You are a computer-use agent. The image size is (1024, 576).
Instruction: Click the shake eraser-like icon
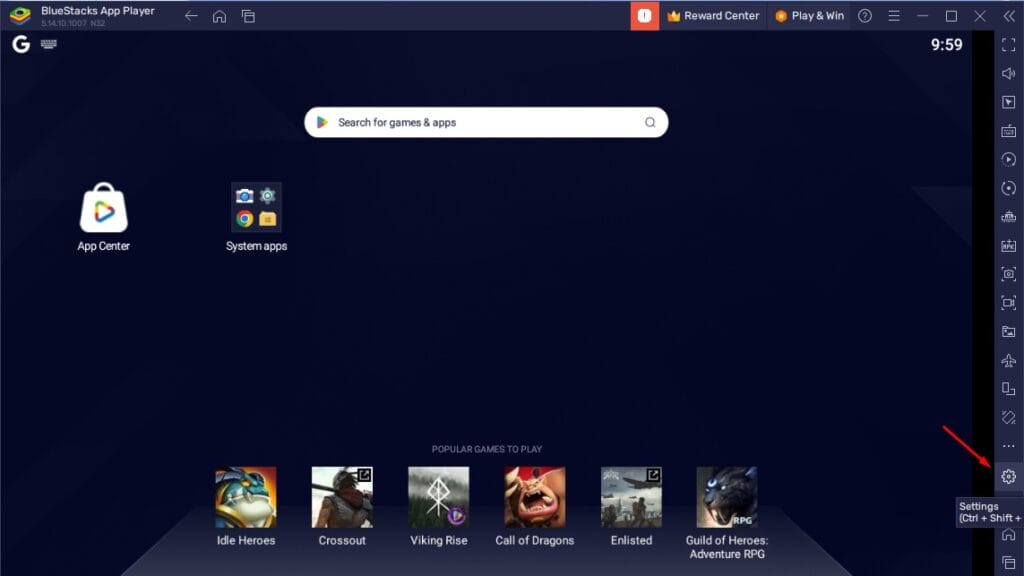(x=1008, y=418)
